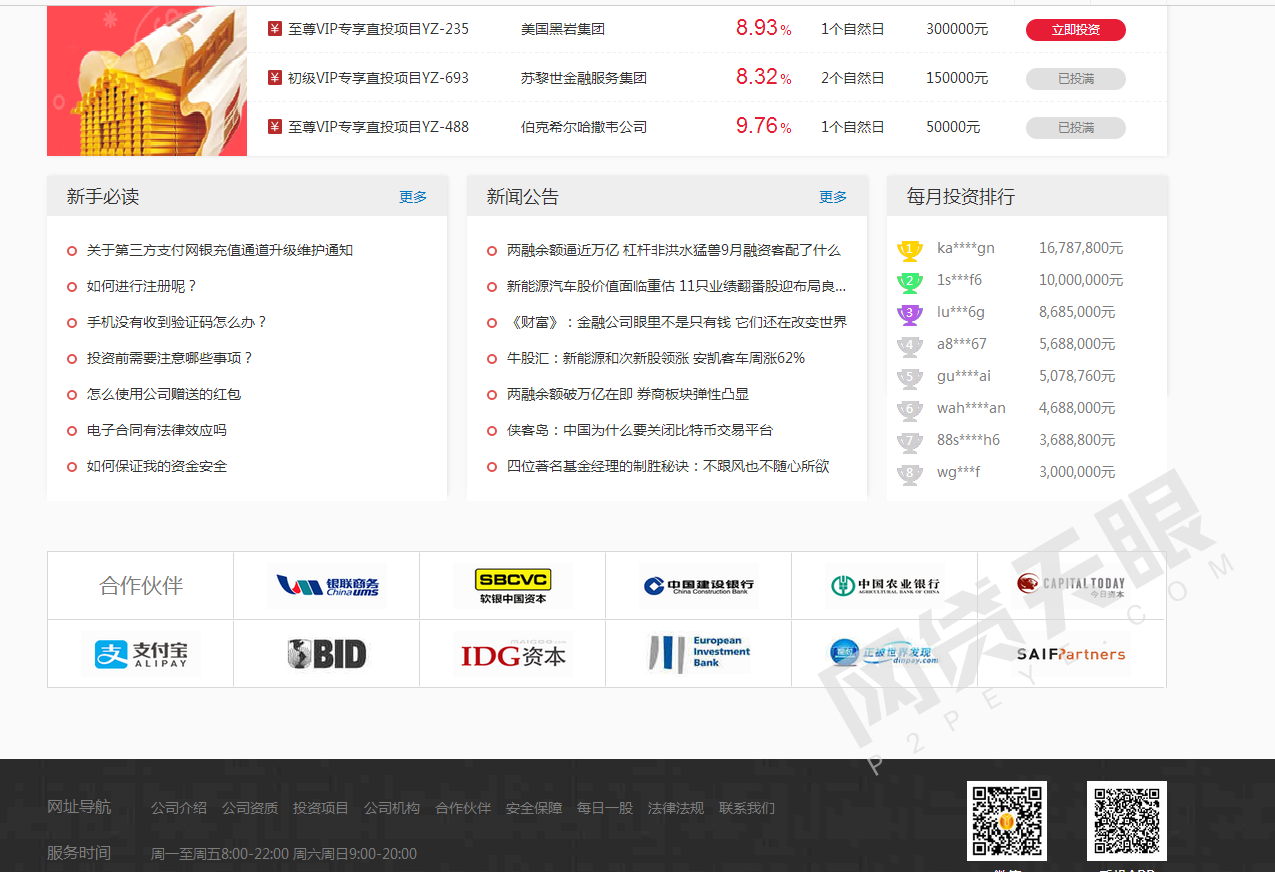This screenshot has width=1275, height=872.
Task: Click the IDG资本 partner logo
Action: [x=513, y=654]
